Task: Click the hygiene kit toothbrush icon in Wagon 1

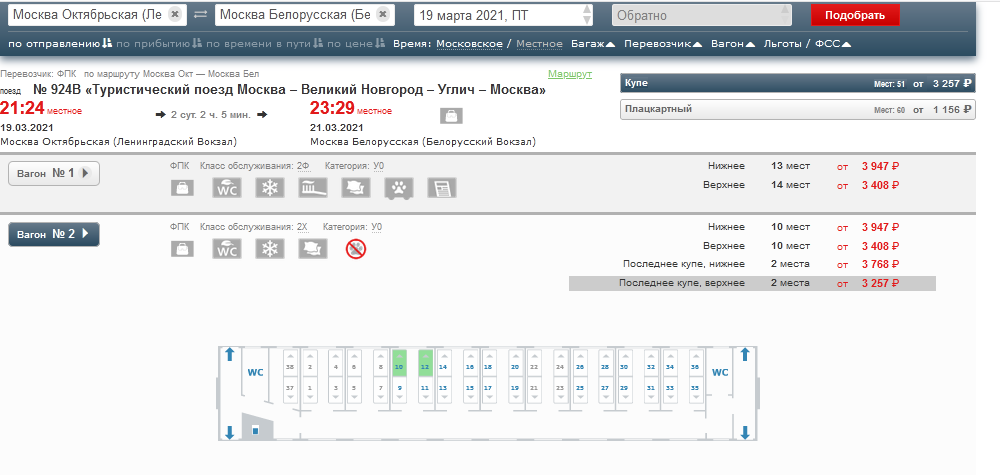Action: tap(312, 188)
